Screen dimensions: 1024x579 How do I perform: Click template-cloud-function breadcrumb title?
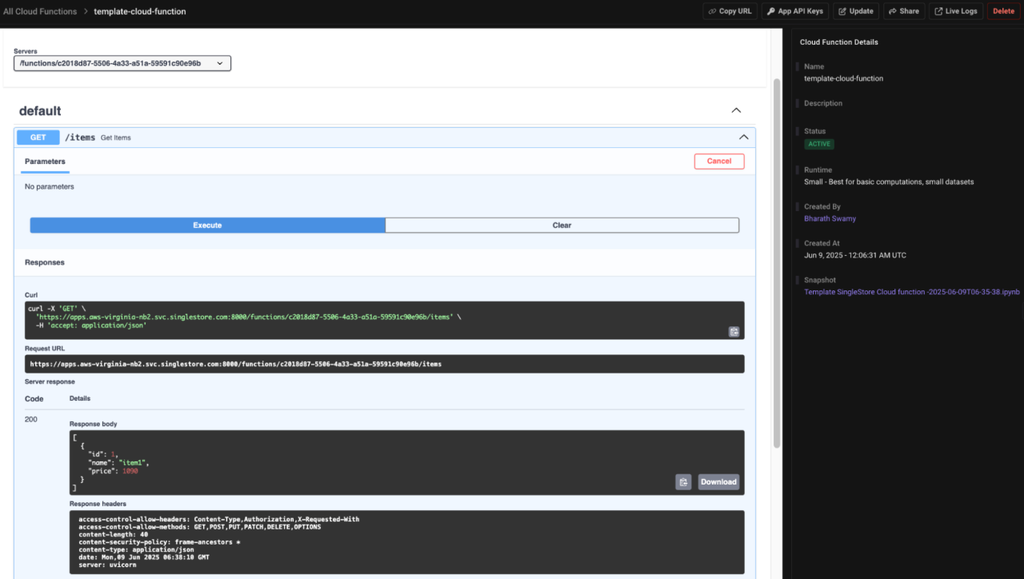(140, 12)
